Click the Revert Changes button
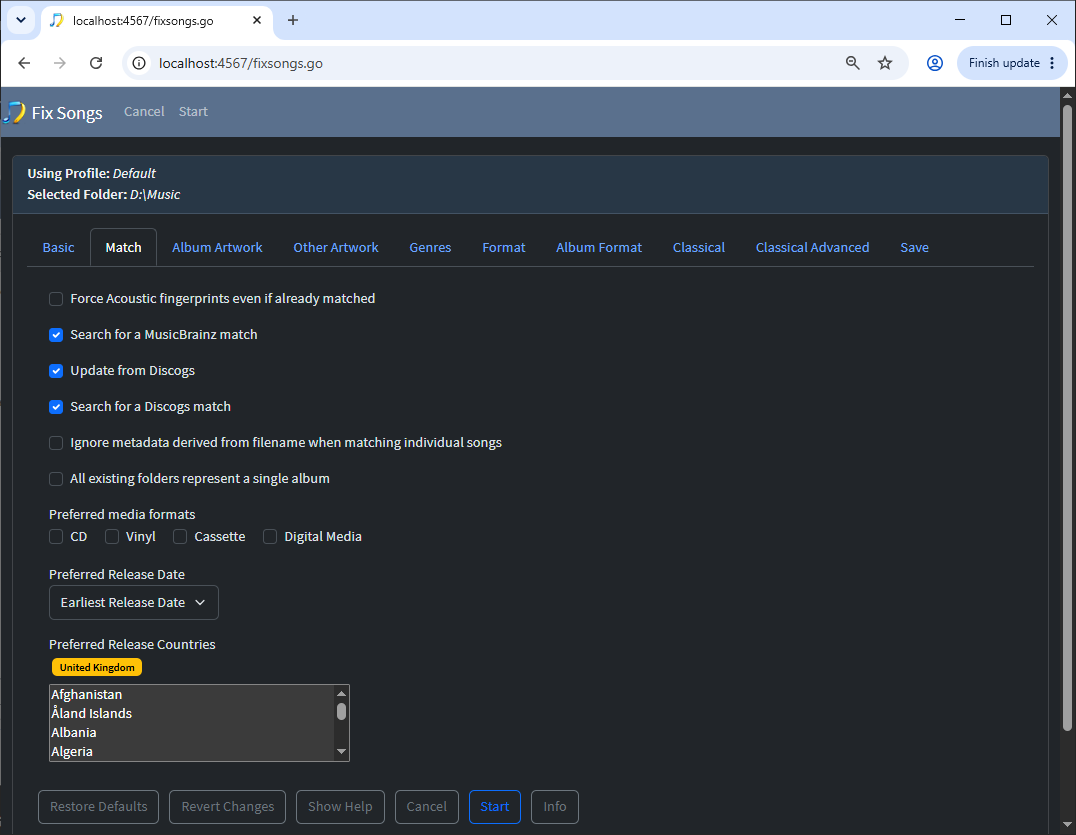The image size is (1076, 835). point(228,807)
